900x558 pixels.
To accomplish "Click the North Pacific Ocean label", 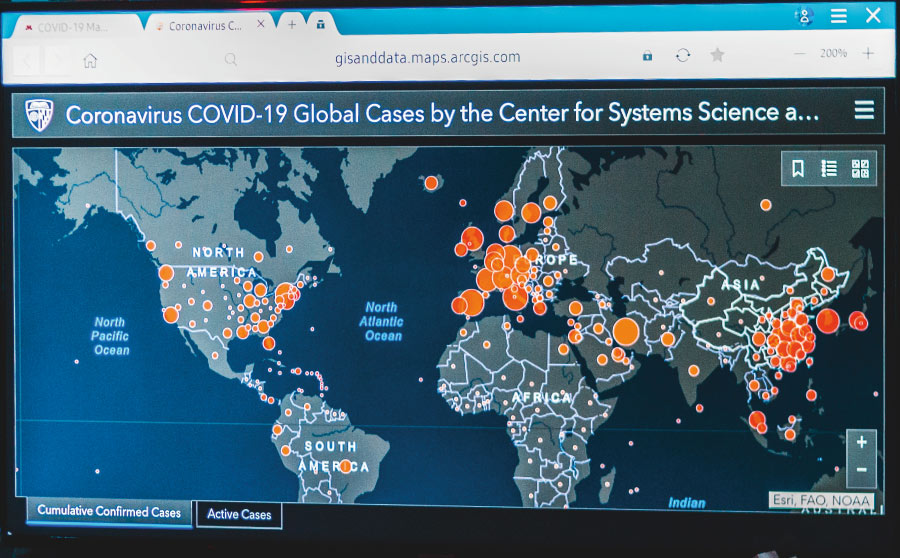I will tap(111, 336).
